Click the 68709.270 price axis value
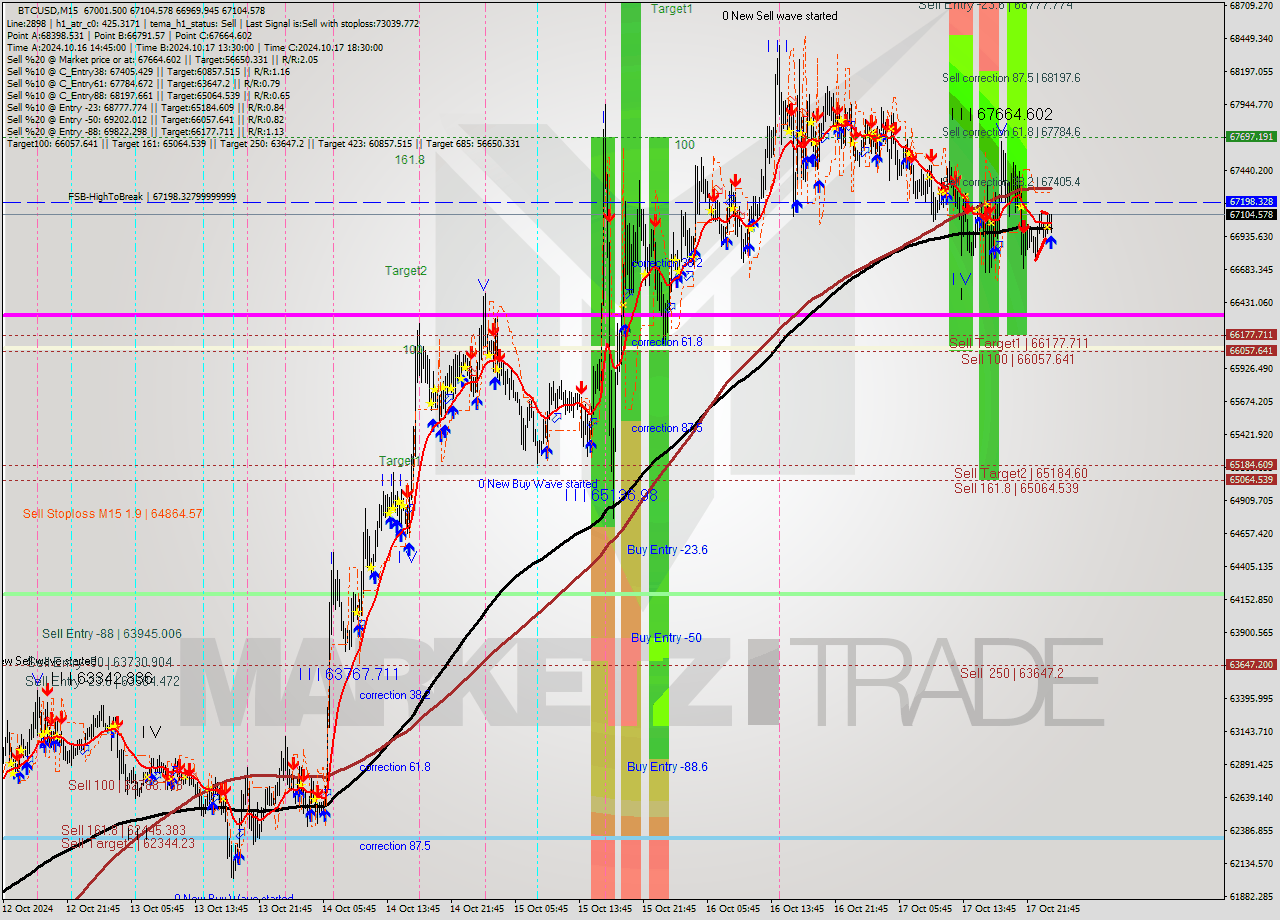This screenshot has width=1280, height=920. click(1251, 6)
